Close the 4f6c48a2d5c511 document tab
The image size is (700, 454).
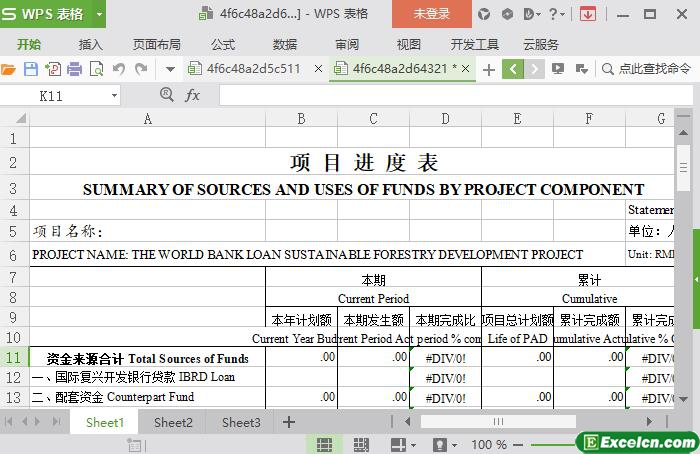[318, 69]
